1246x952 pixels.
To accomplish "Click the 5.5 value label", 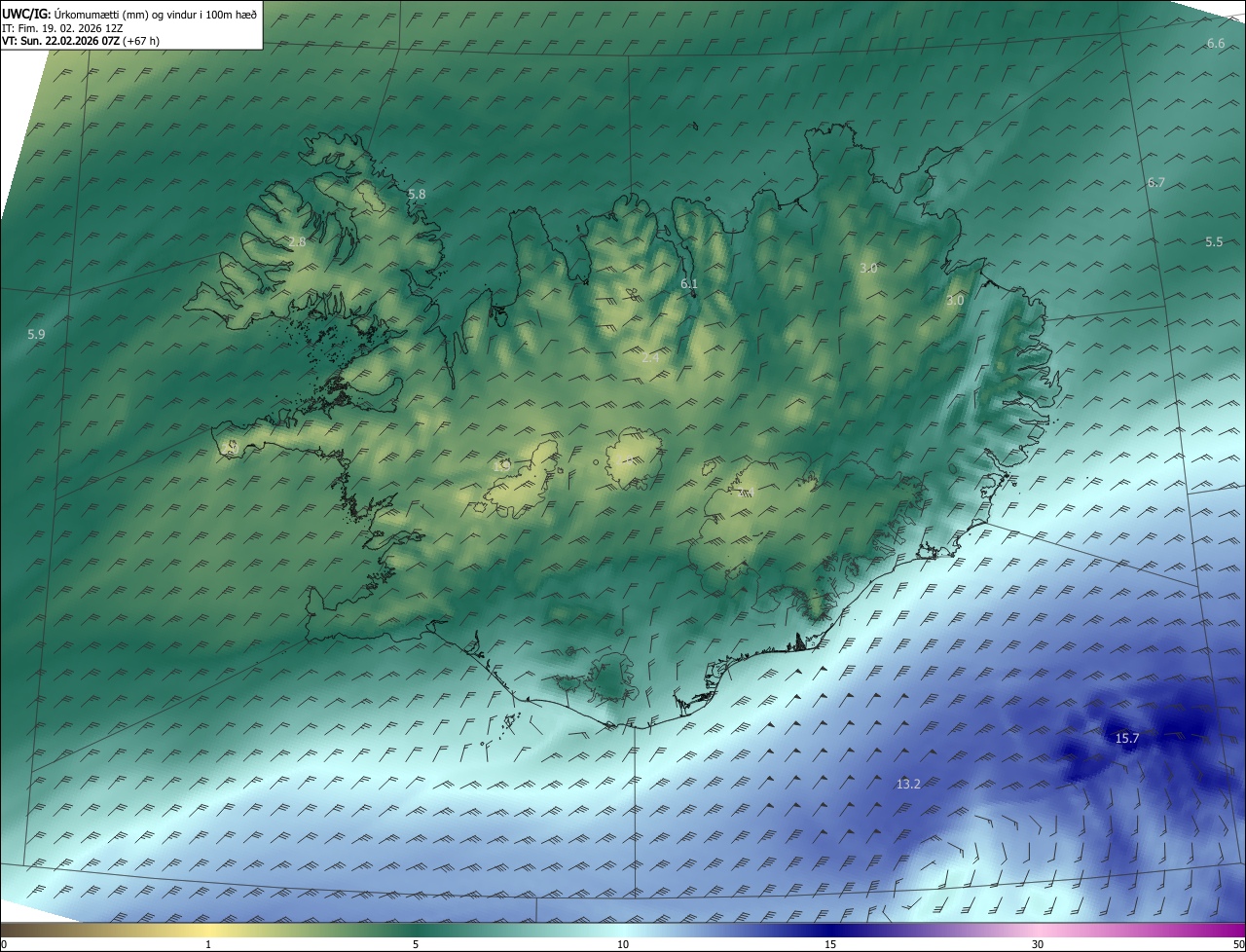I will point(1214,242).
